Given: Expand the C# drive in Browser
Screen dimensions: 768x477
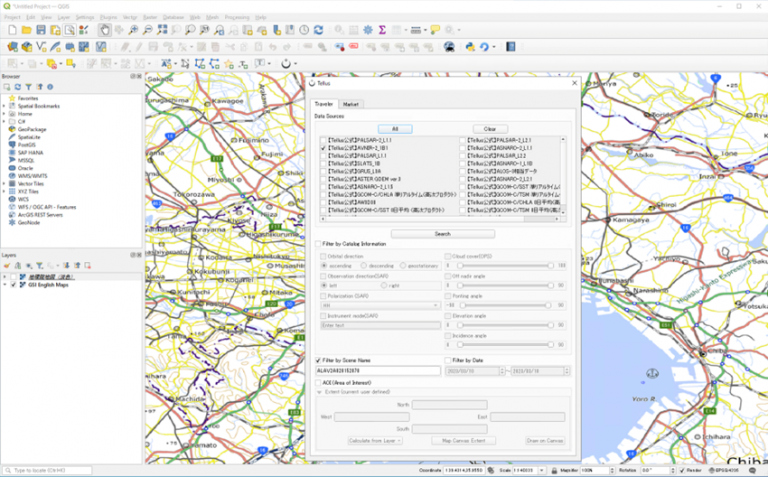Looking at the screenshot, I should (4, 121).
